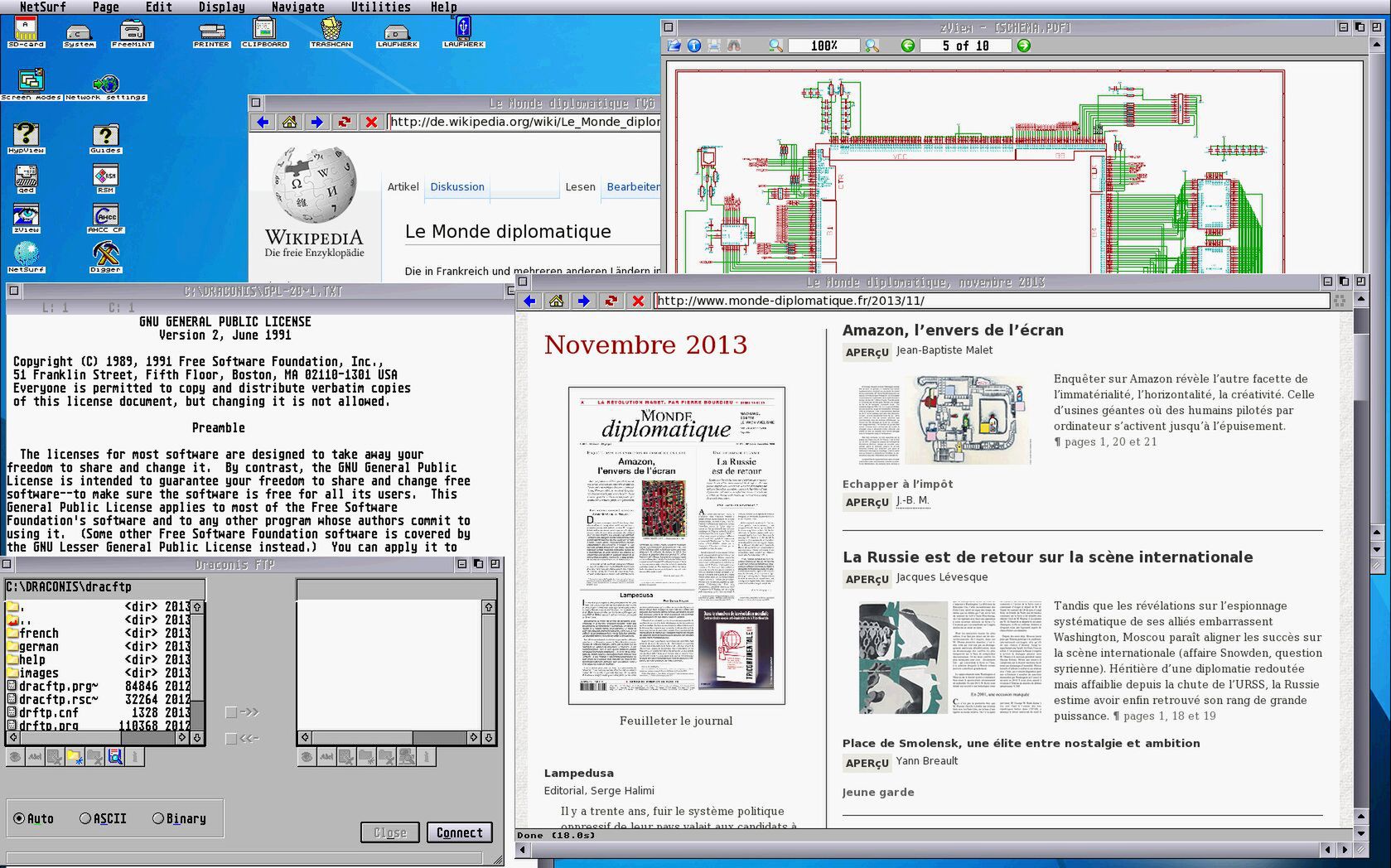This screenshot has height=868, width=1391.
Task: Go to next page in zView
Action: click(x=1024, y=46)
